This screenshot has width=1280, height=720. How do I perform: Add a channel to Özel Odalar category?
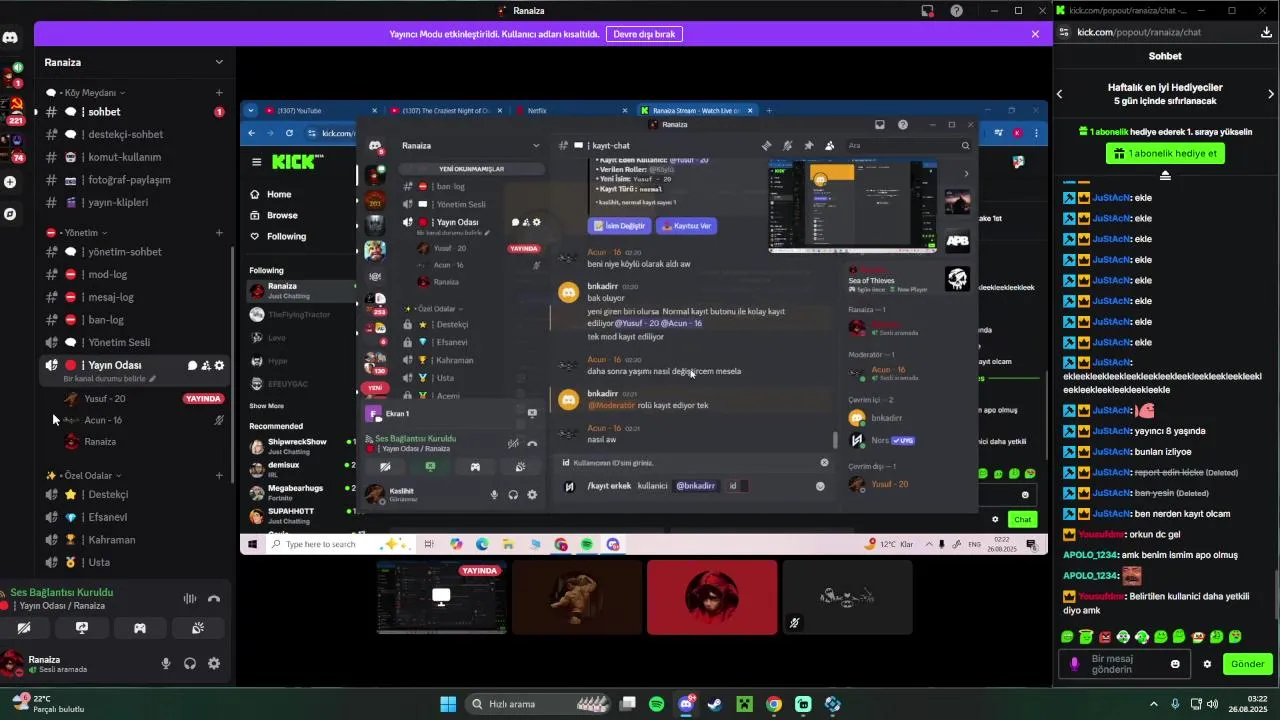(219, 476)
